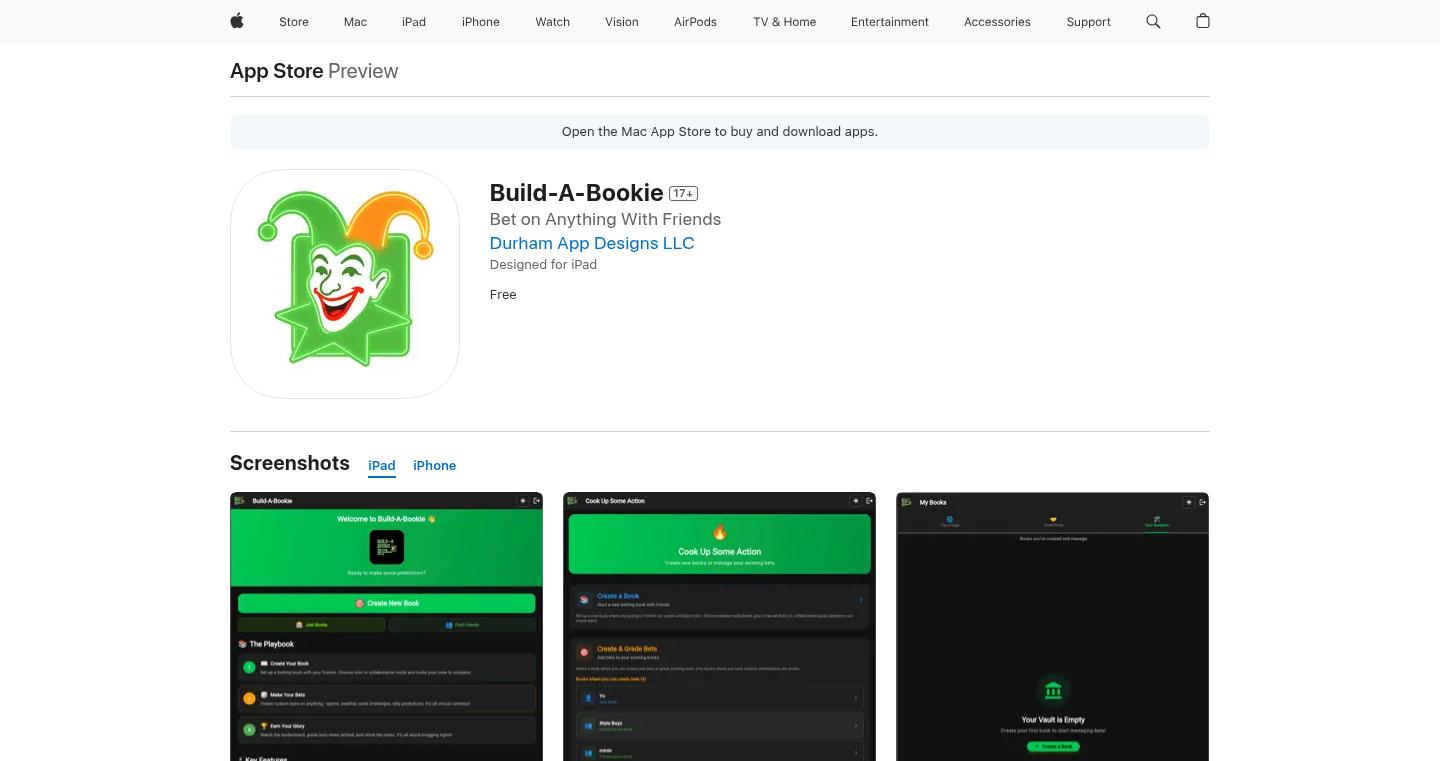Click the Apple logo in navigation bar

[237, 21]
